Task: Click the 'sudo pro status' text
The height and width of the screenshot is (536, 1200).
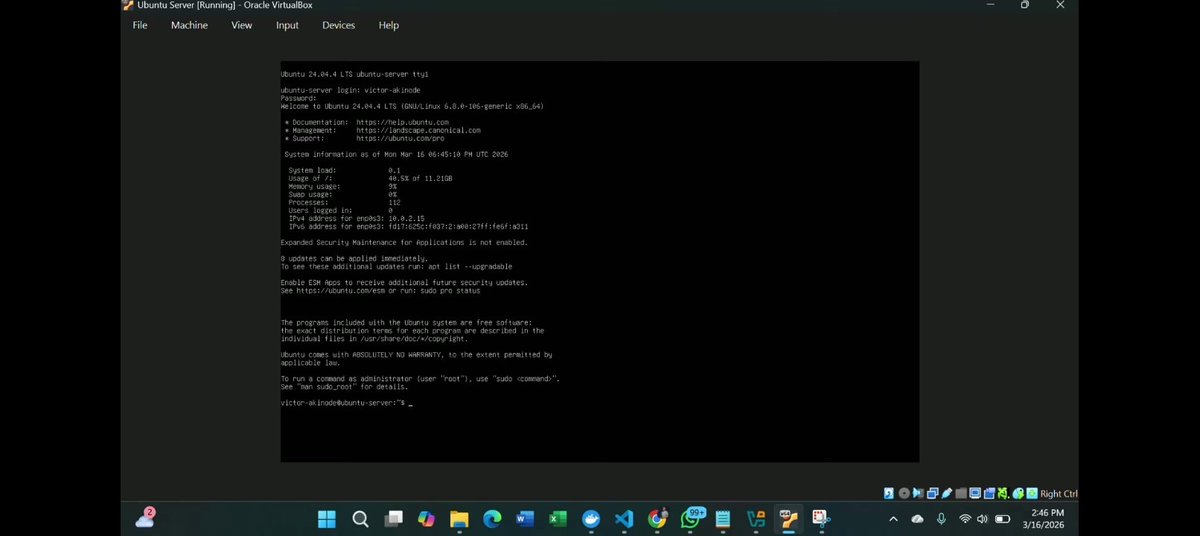Action: (x=450, y=291)
